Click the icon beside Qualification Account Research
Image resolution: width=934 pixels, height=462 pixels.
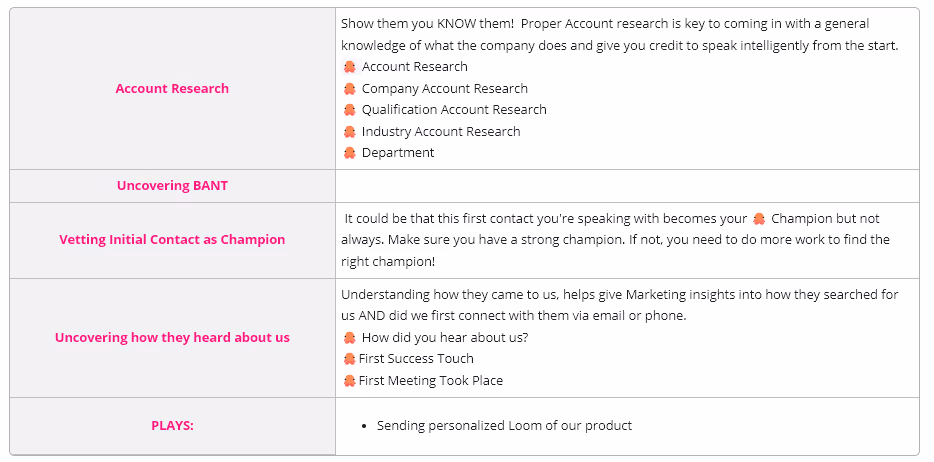(350, 110)
